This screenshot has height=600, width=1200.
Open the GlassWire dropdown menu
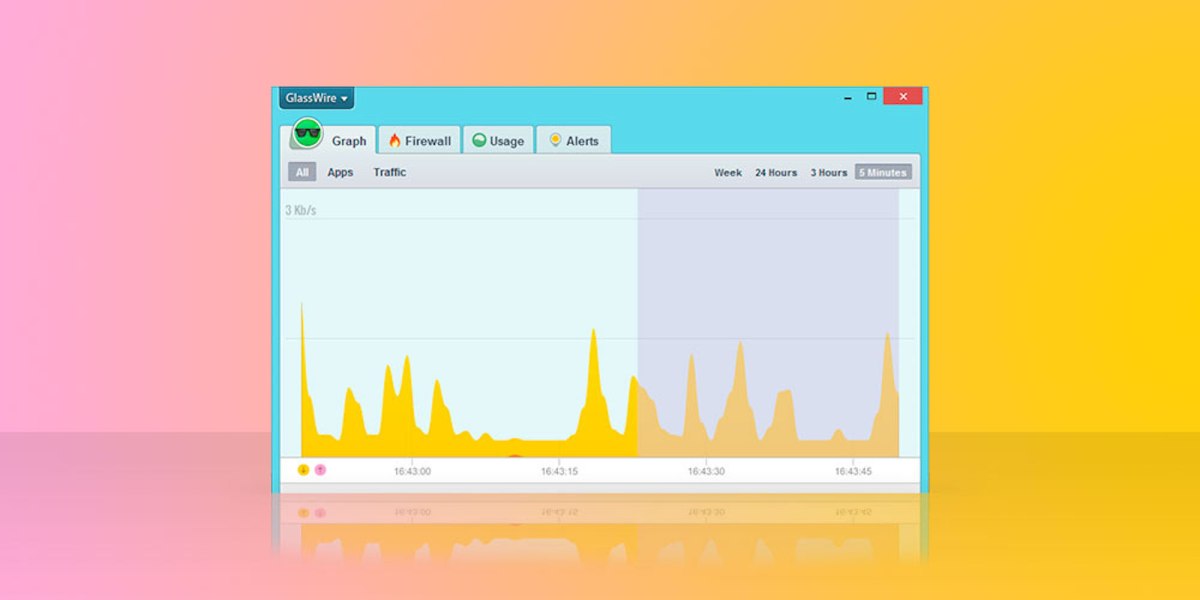click(316, 98)
